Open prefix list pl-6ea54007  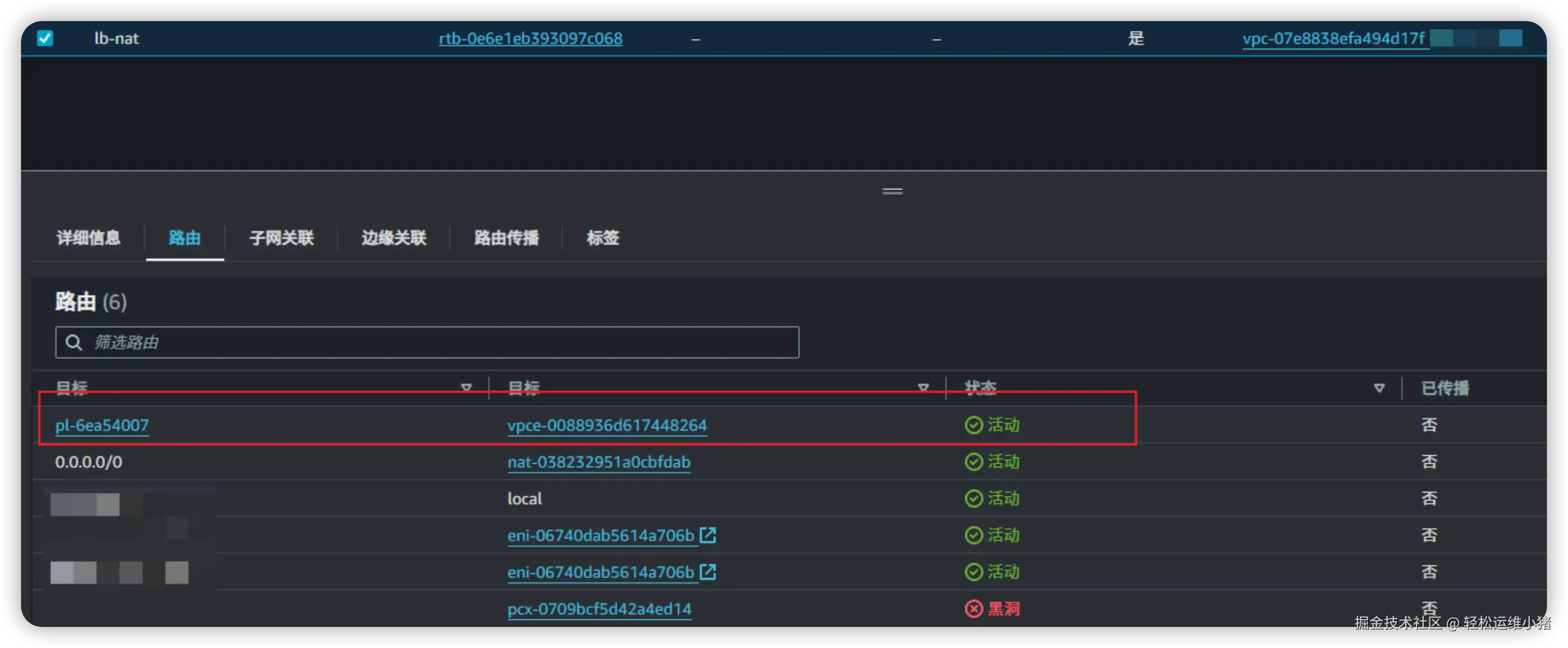pos(102,425)
